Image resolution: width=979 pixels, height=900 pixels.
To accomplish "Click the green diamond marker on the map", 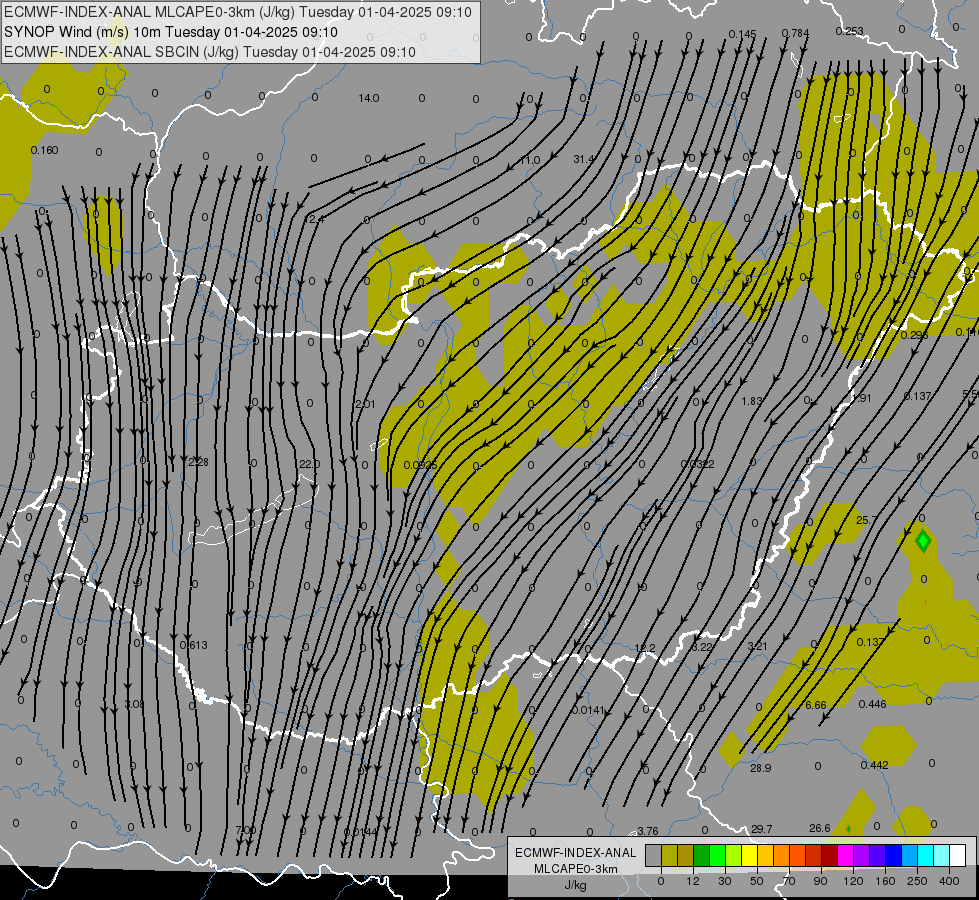I will tap(923, 541).
